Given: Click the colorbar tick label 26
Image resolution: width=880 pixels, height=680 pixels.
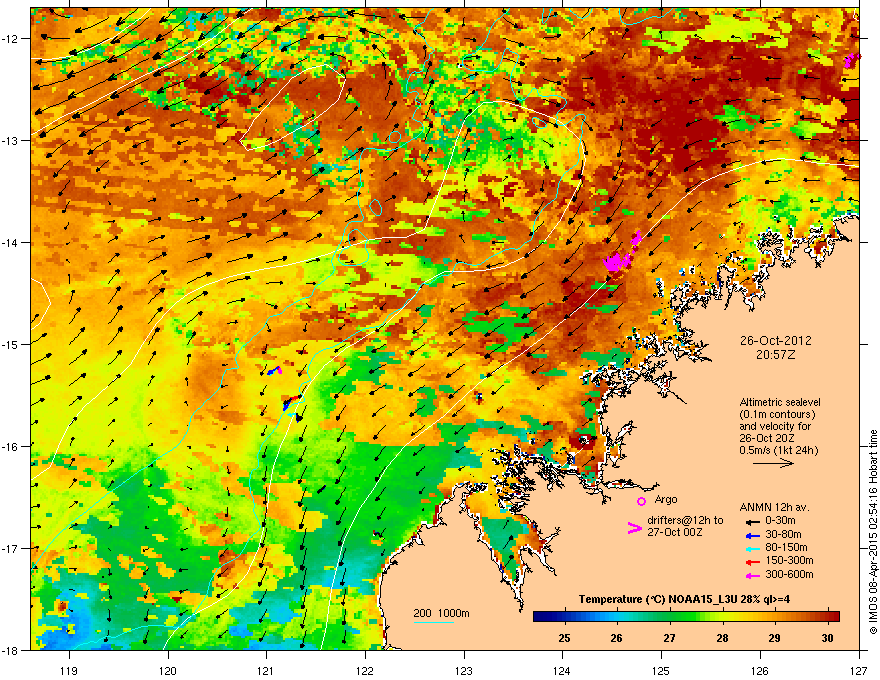Looking at the screenshot, I should 616,638.
